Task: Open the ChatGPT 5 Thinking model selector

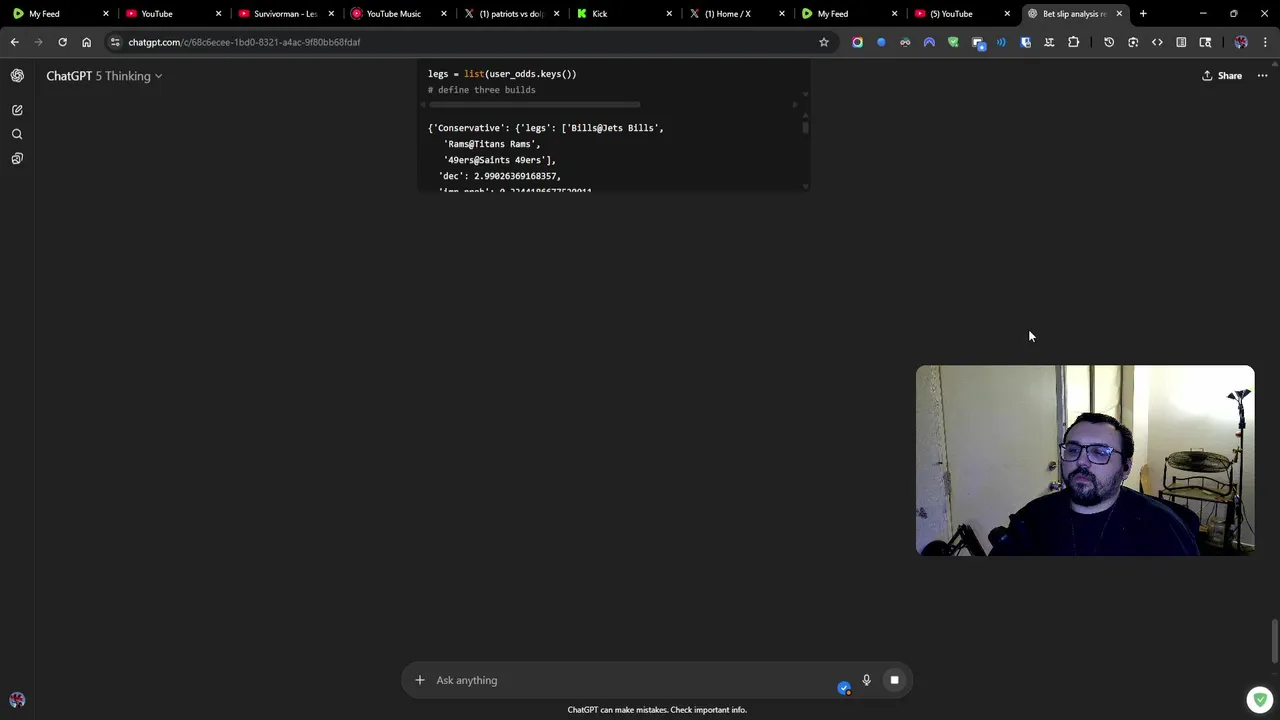Action: (x=104, y=76)
